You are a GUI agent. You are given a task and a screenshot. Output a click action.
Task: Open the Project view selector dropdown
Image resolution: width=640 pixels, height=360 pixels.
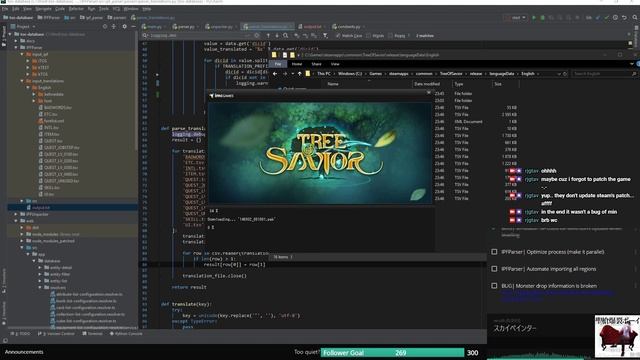(23, 27)
